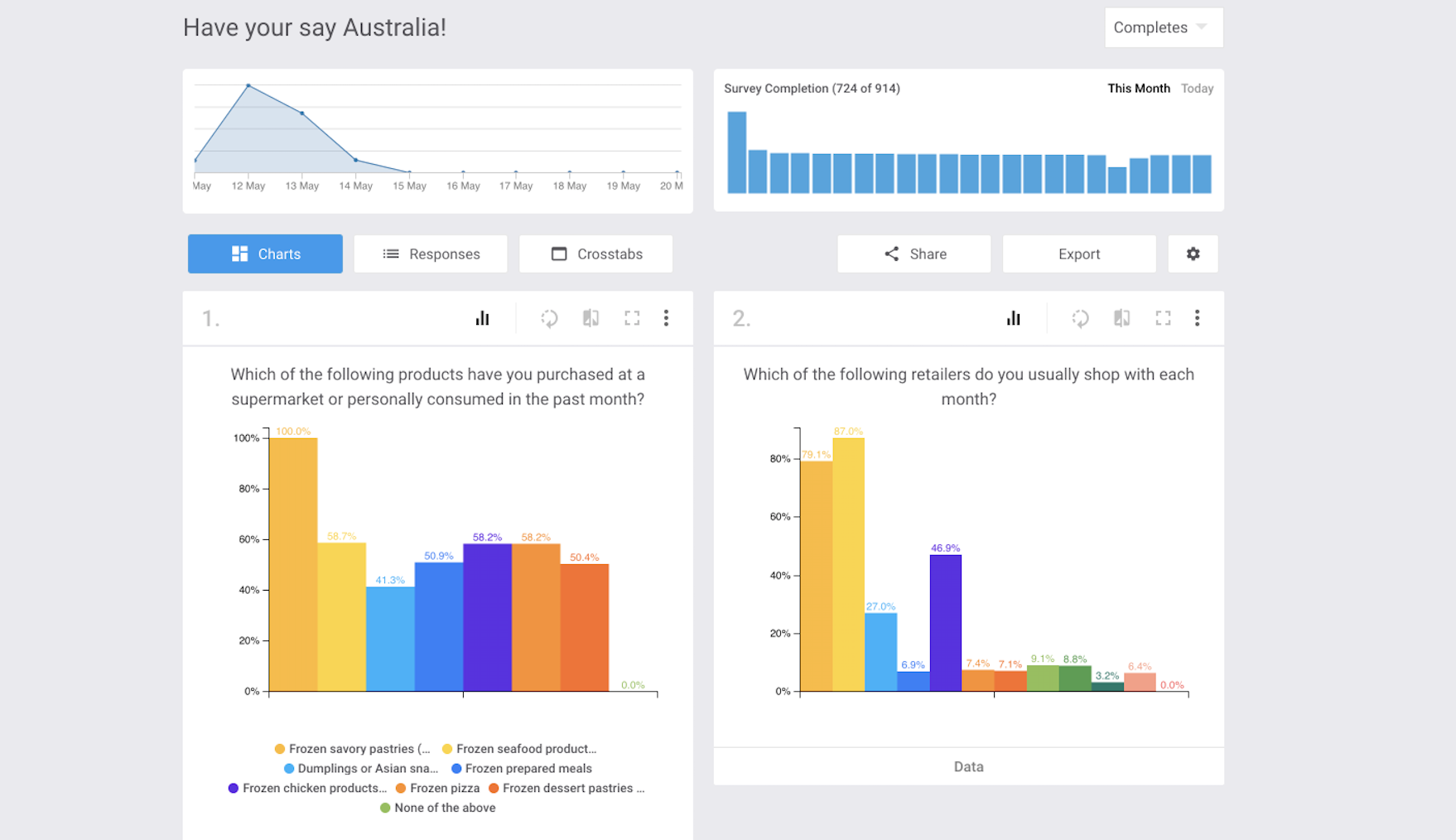1456x840 pixels.
Task: Select This Month in Survey Completion
Action: [1138, 89]
